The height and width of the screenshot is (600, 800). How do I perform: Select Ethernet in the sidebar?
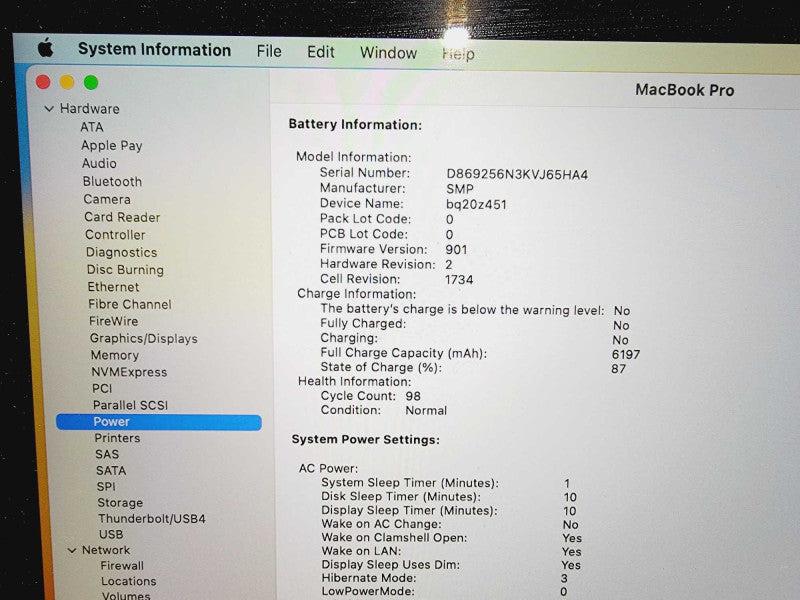coord(113,287)
